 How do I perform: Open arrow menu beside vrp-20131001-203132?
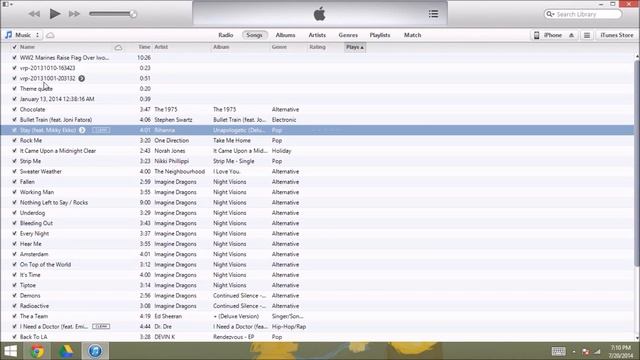(82, 78)
